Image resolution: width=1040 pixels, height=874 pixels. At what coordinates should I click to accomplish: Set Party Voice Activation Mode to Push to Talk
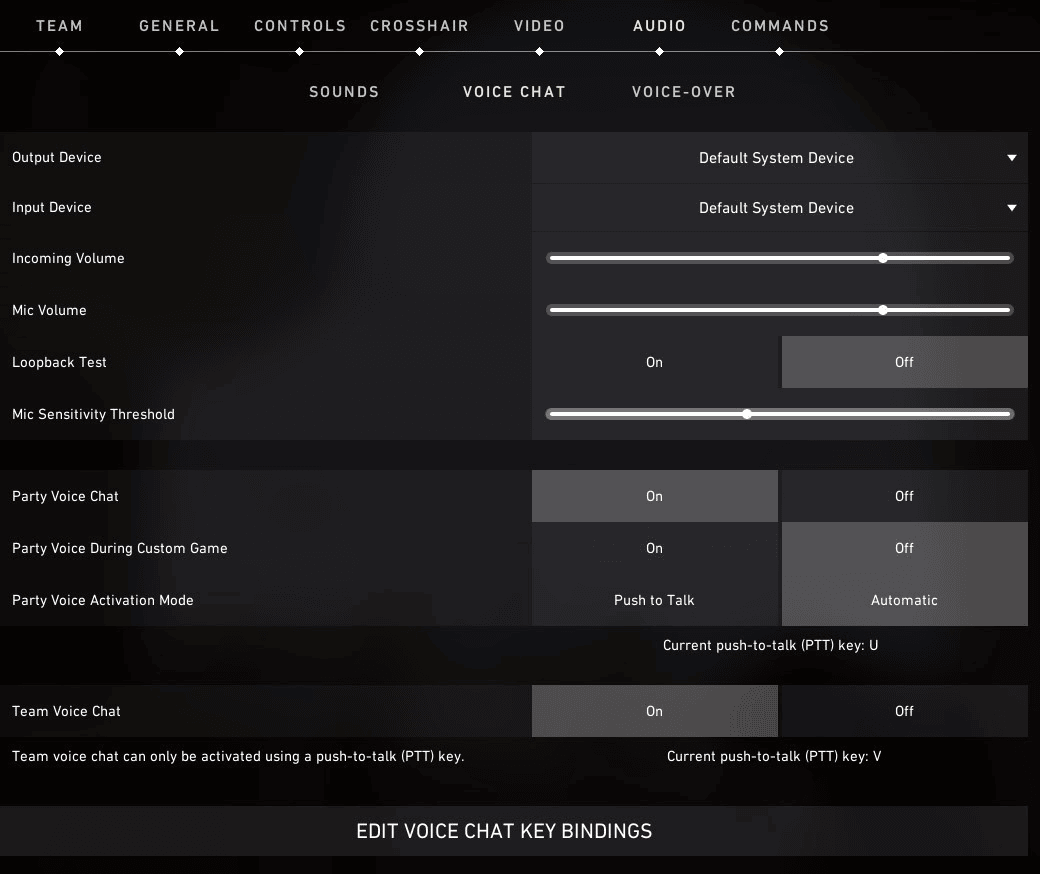pyautogui.click(x=654, y=600)
